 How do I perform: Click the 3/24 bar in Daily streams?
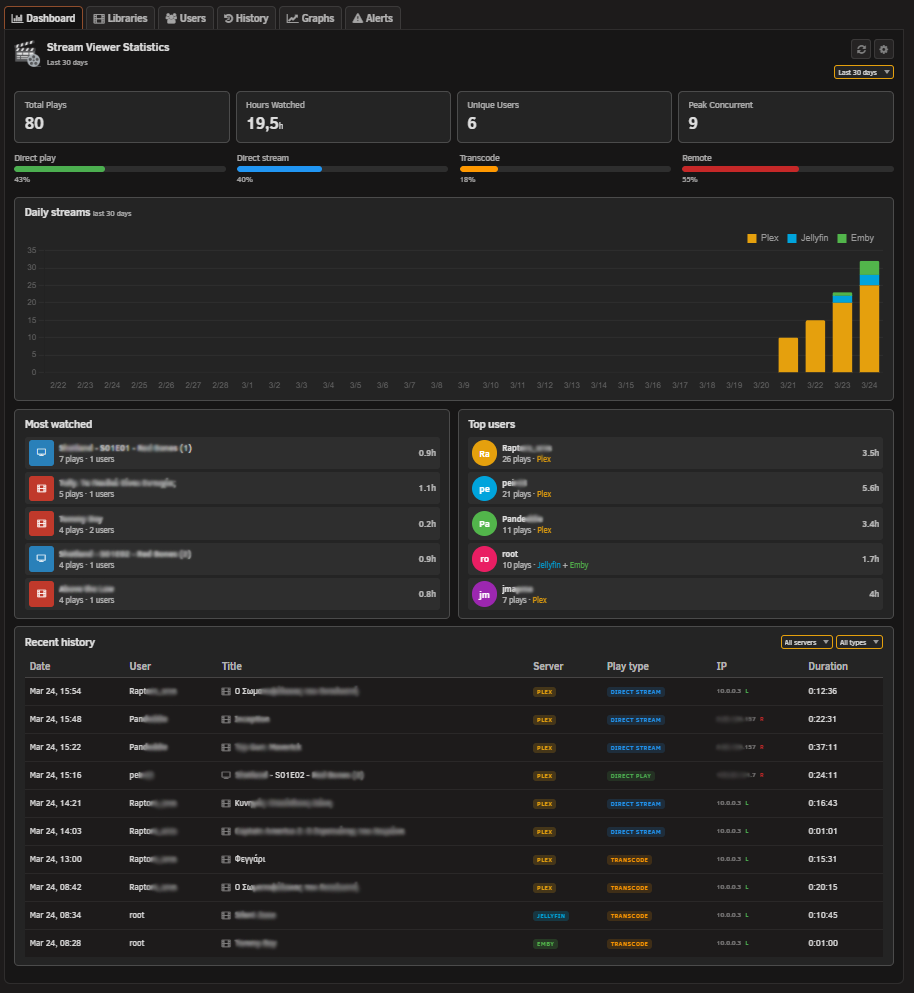869,317
